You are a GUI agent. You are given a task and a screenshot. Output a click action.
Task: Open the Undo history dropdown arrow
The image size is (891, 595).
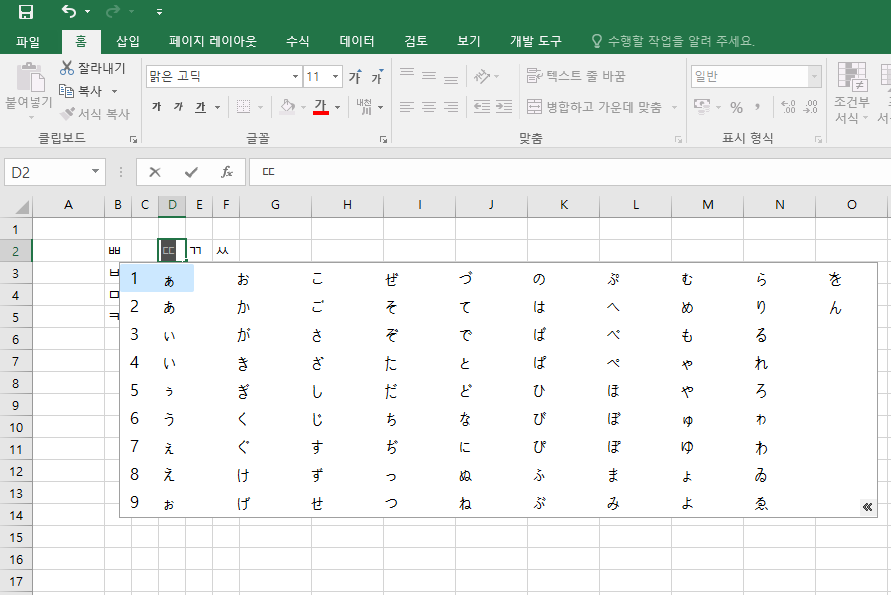point(87,11)
